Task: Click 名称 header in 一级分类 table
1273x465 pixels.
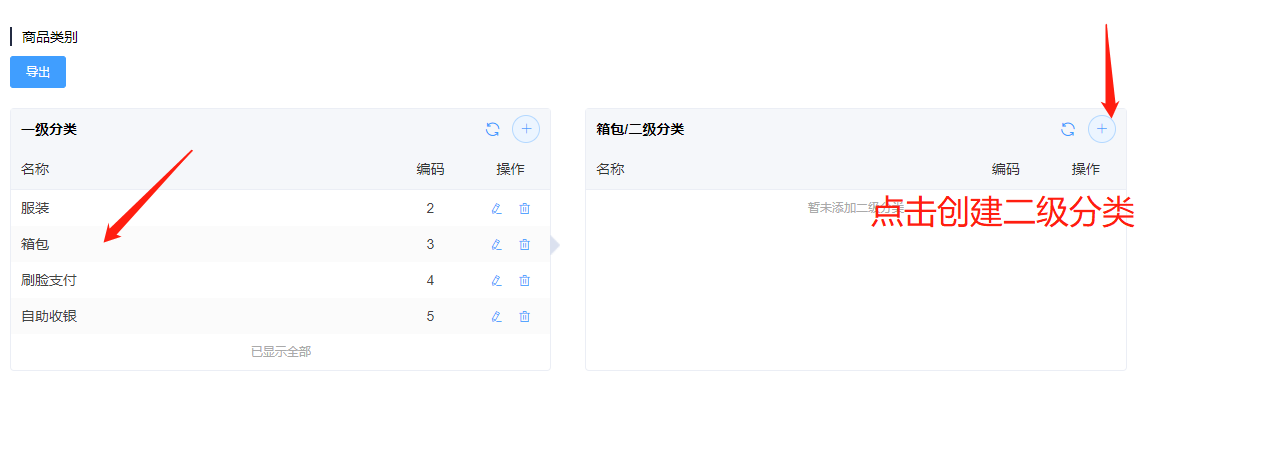Action: click(x=35, y=169)
